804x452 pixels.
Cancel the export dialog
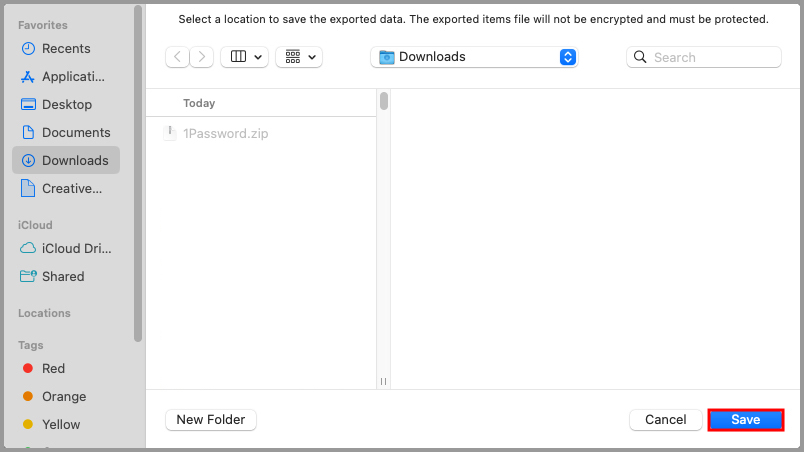pos(665,420)
